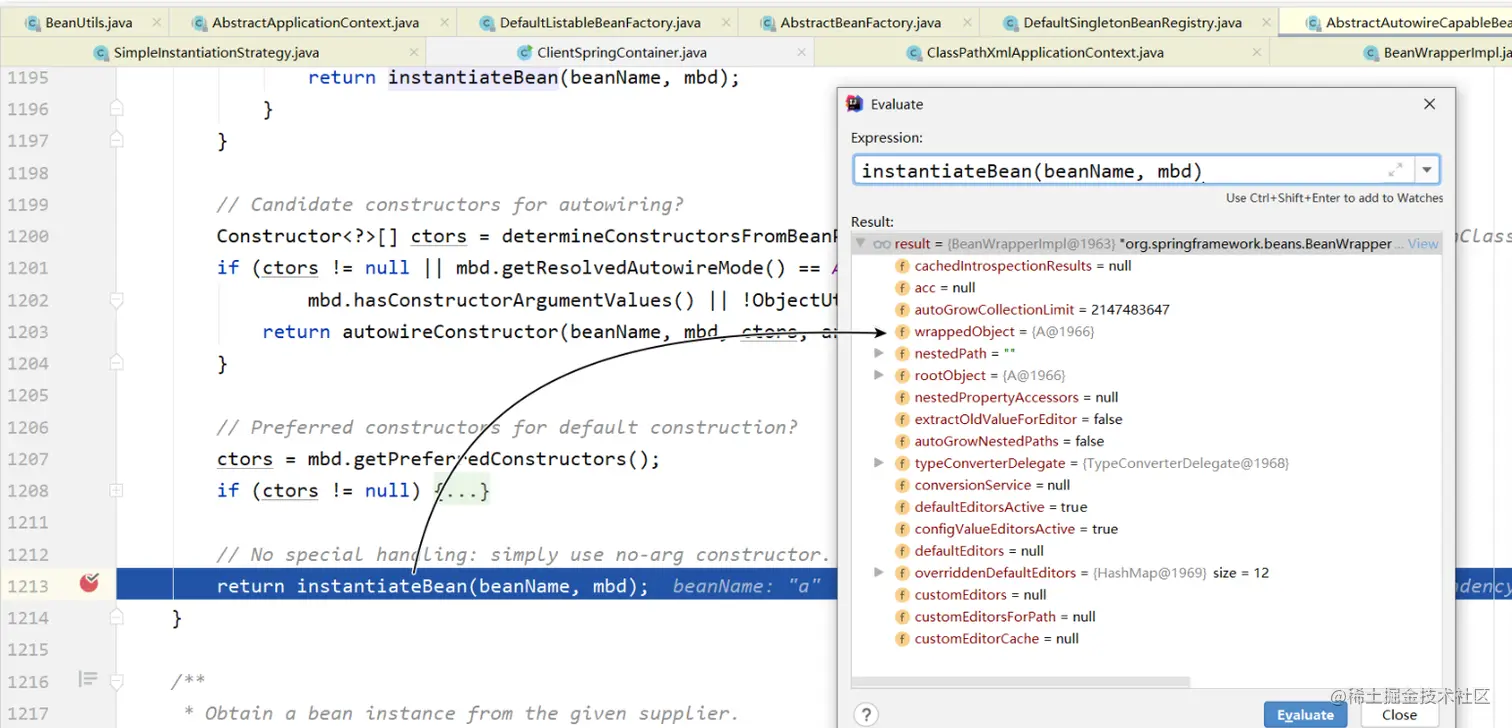Click the field icon beside conversionService
Image resolution: width=1512 pixels, height=728 pixels.
click(902, 485)
